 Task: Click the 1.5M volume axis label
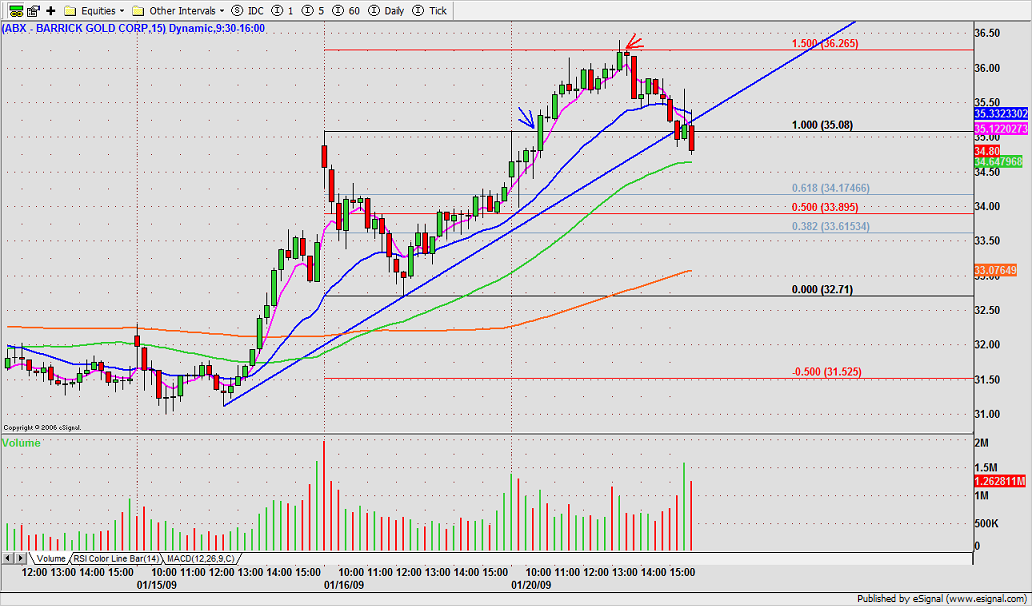988,467
